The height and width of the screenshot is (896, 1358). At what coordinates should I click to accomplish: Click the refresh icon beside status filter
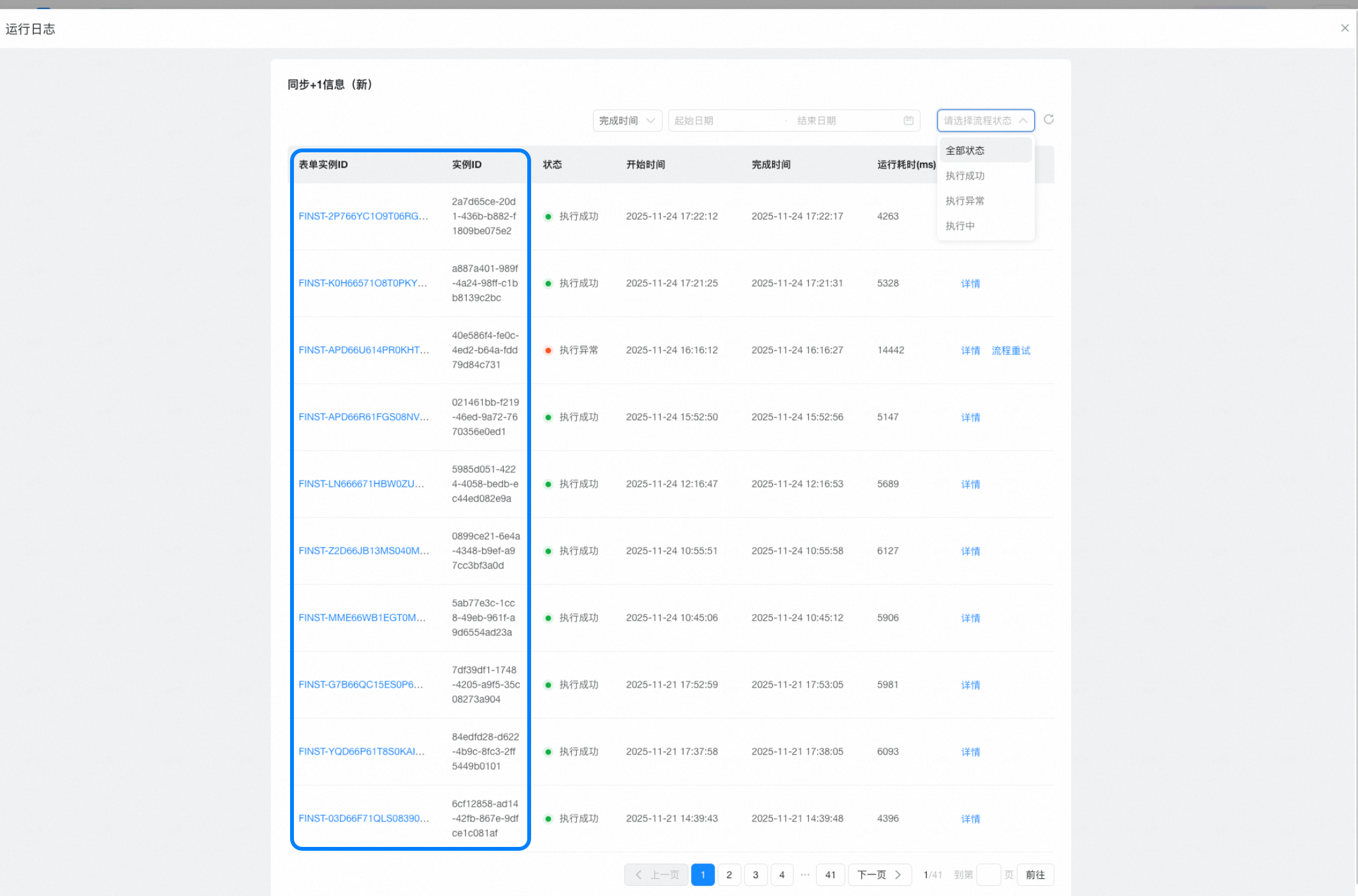pyautogui.click(x=1049, y=120)
